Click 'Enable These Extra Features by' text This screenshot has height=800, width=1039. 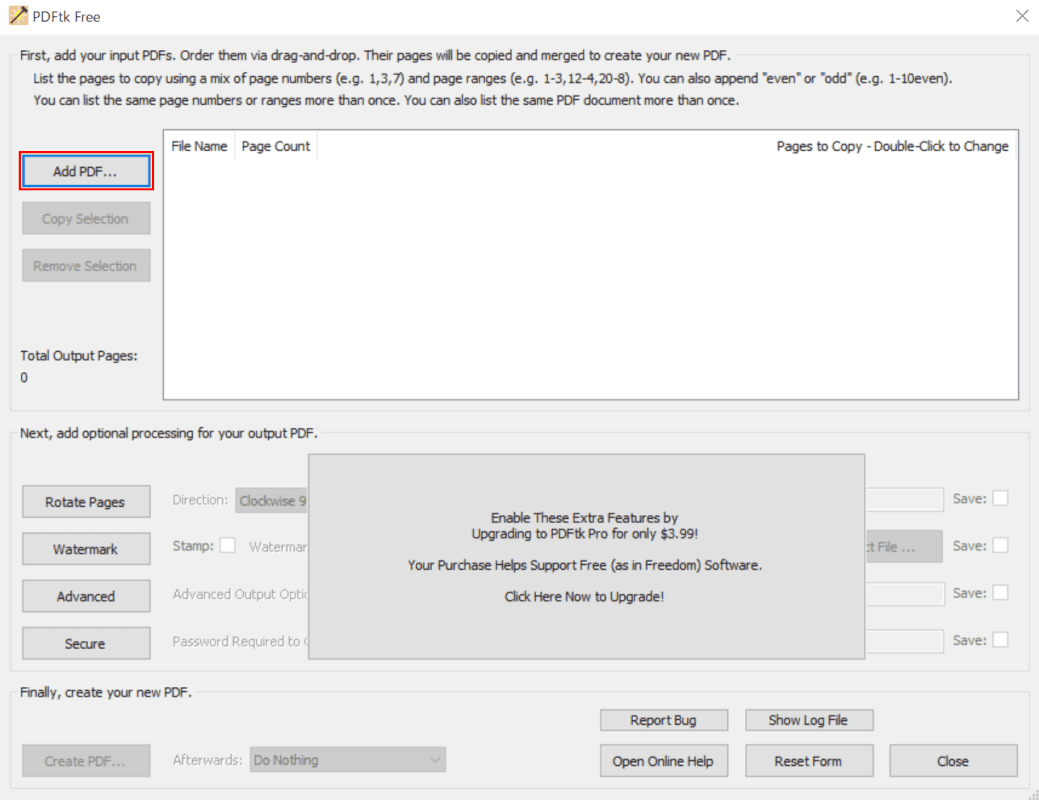click(x=584, y=518)
